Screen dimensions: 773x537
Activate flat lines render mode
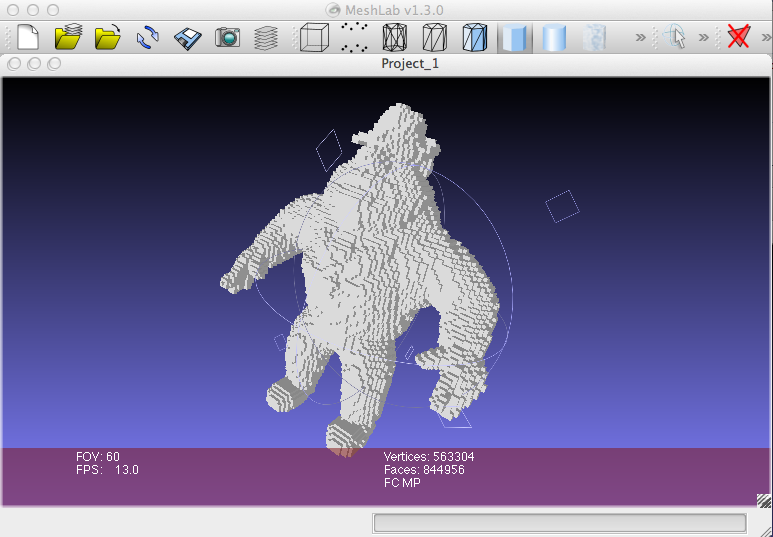[474, 38]
